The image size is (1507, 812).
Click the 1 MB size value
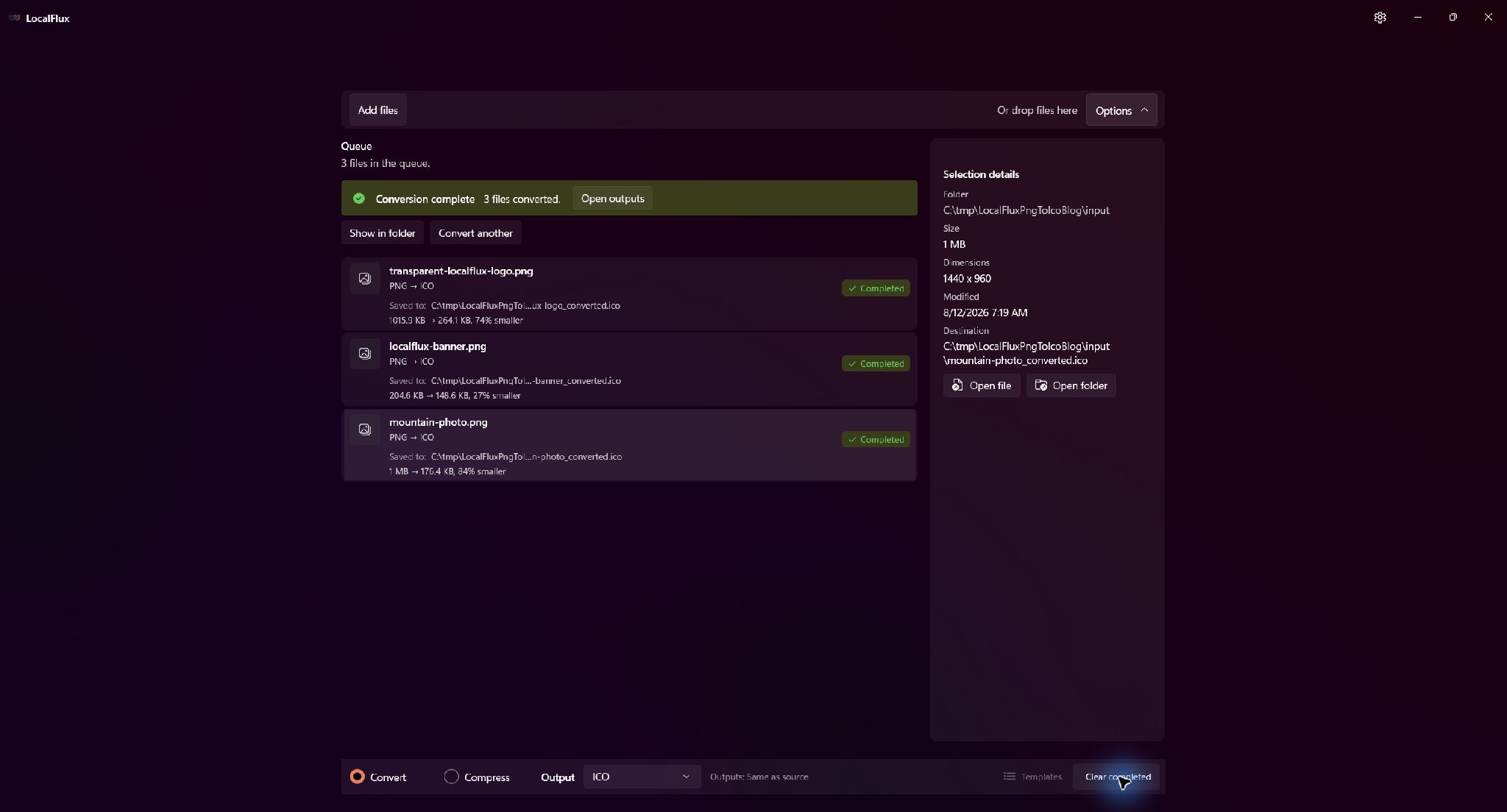954,244
